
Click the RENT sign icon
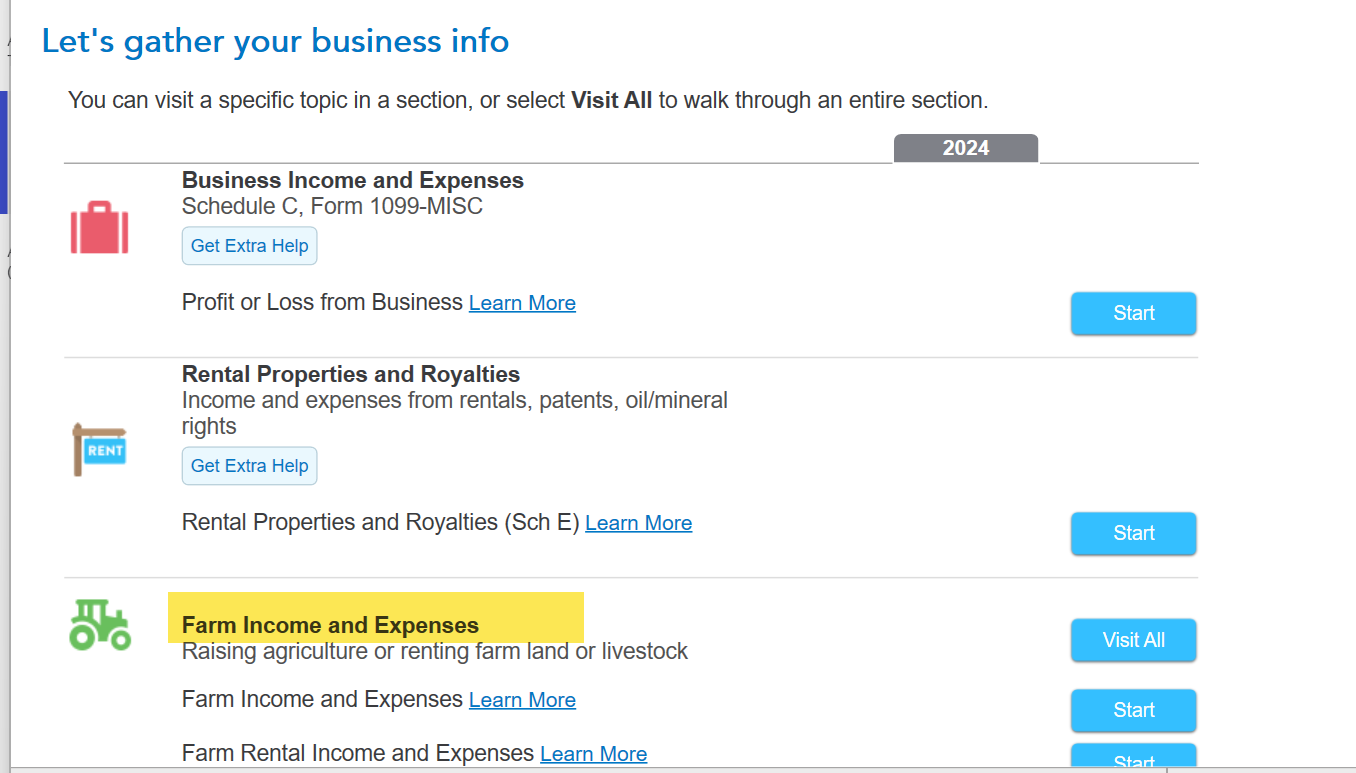[x=99, y=449]
